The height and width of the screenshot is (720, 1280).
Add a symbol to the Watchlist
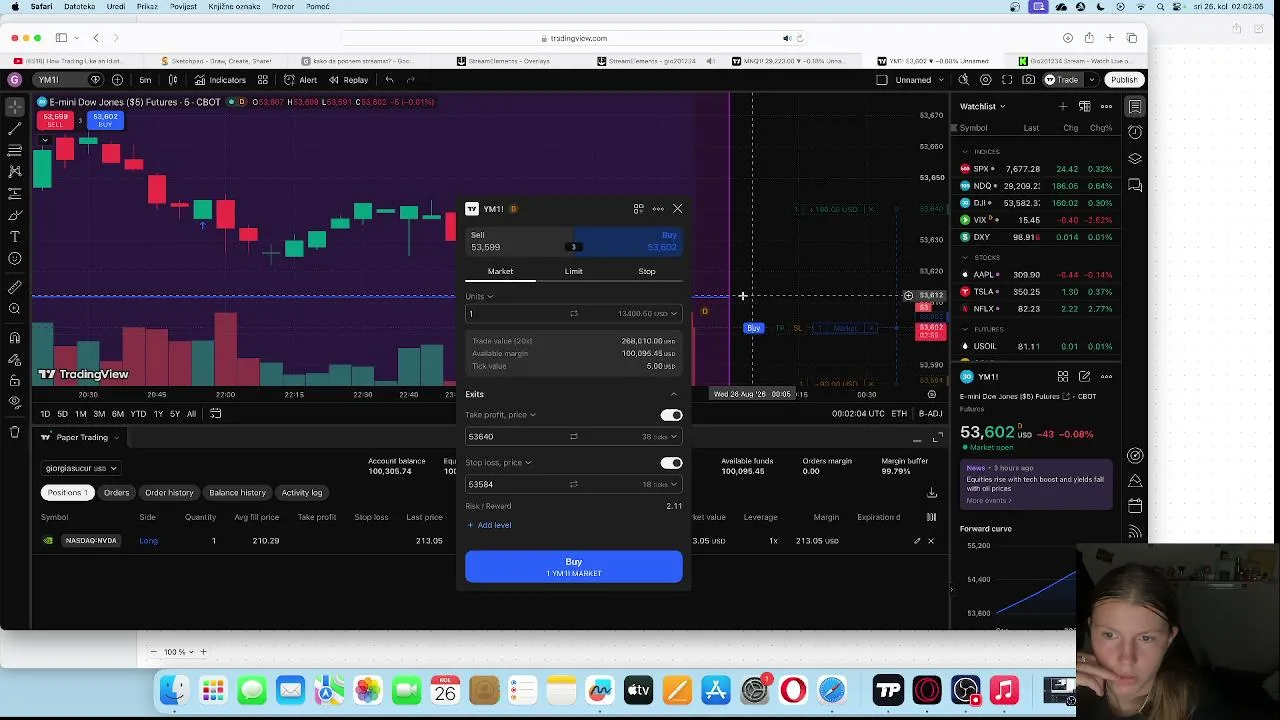[x=1063, y=106]
